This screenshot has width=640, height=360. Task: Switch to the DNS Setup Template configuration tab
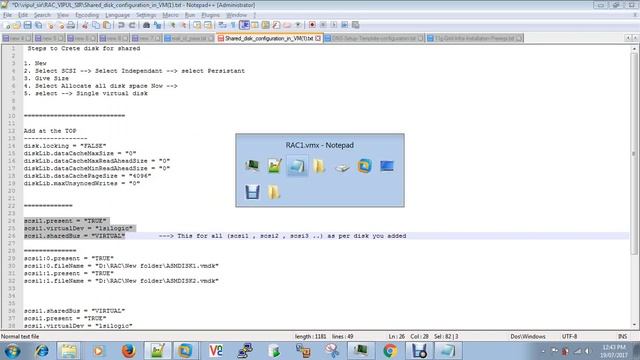[x=374, y=38]
